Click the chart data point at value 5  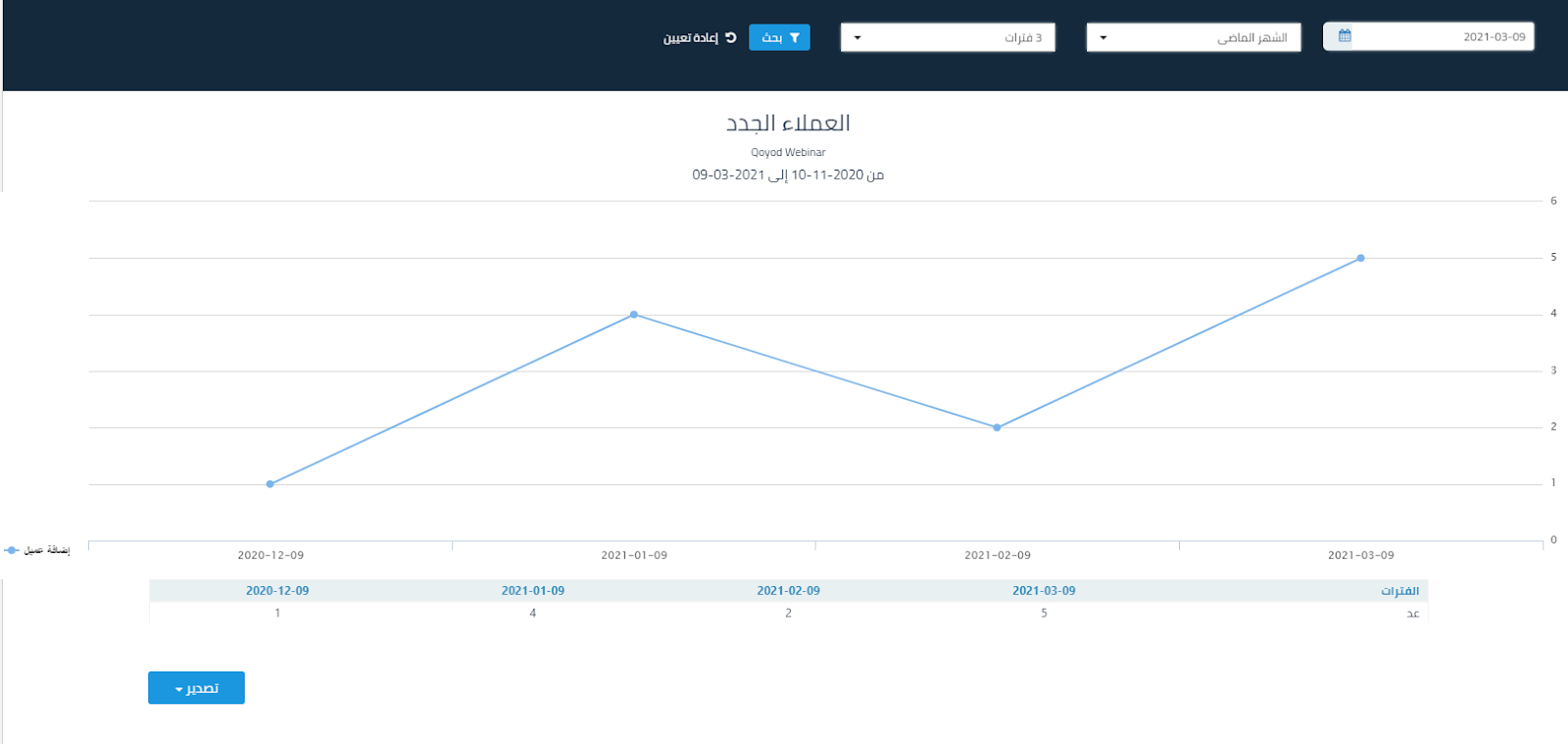[1360, 259]
